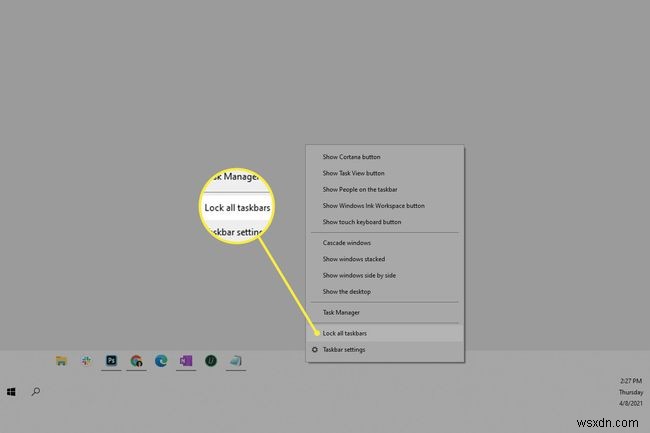Toggle Show People on the taskbar

[385, 189]
